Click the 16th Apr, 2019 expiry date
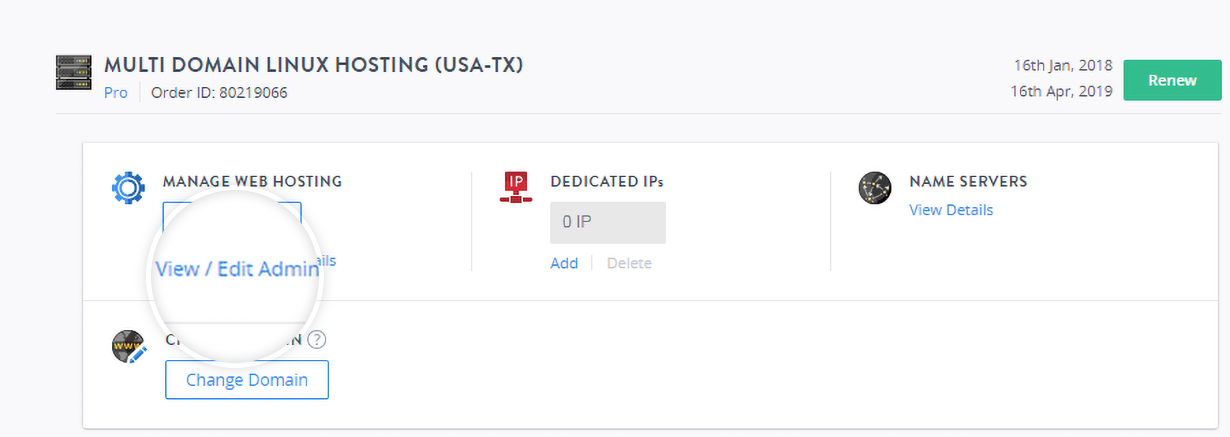 (1062, 91)
